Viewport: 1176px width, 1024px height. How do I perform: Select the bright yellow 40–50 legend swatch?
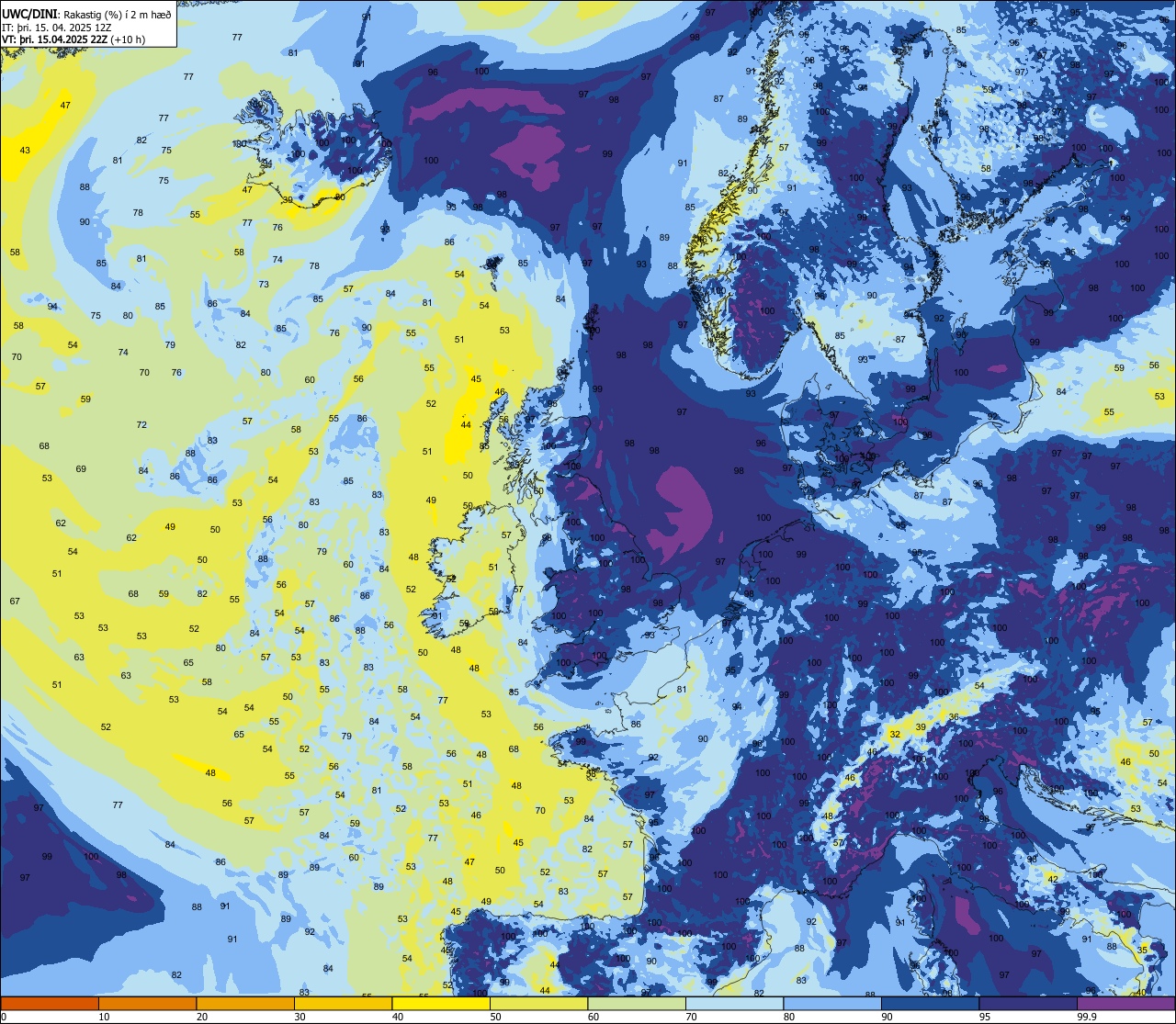click(x=441, y=1003)
